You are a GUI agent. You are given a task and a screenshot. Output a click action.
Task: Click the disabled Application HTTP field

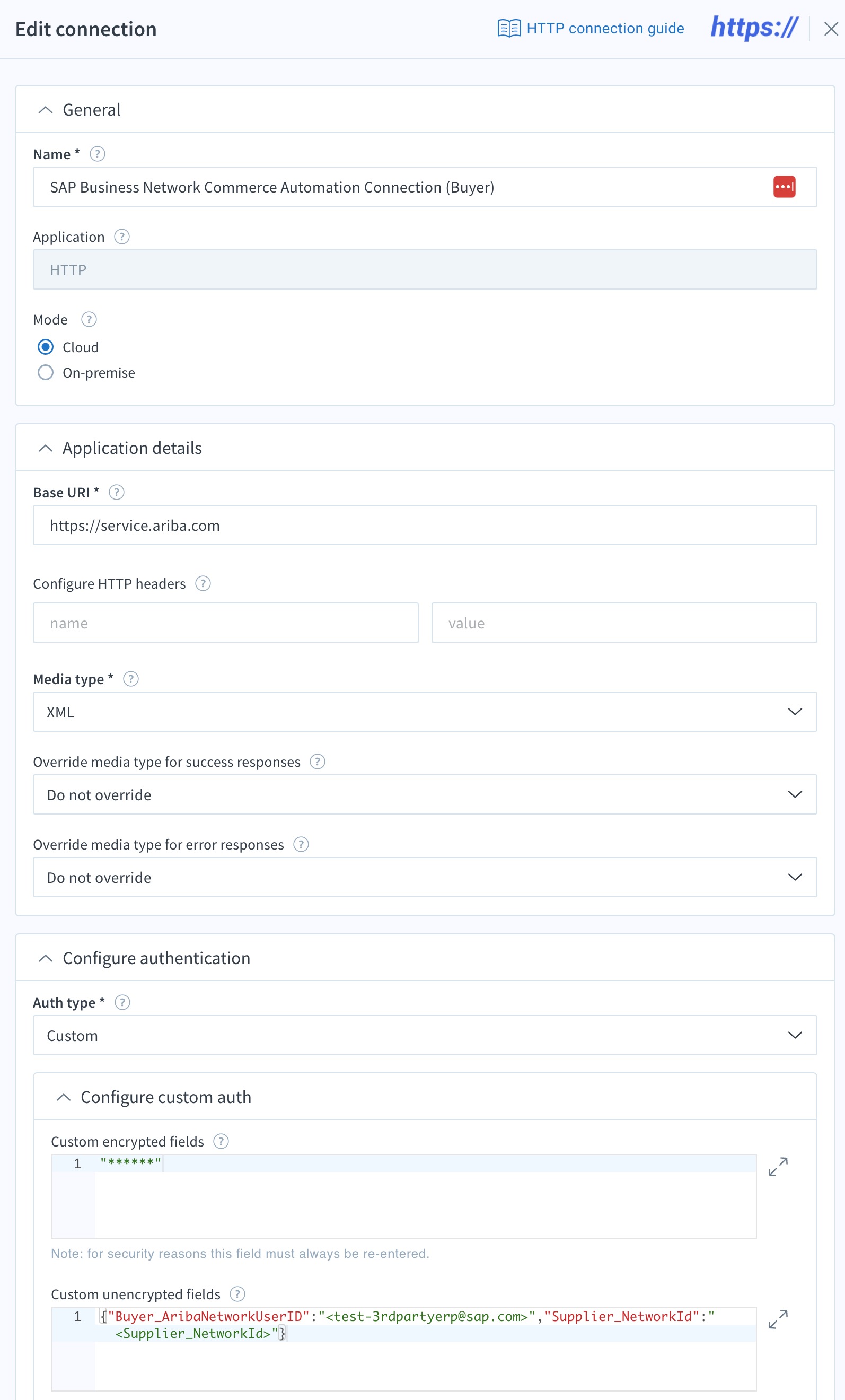pos(425,270)
